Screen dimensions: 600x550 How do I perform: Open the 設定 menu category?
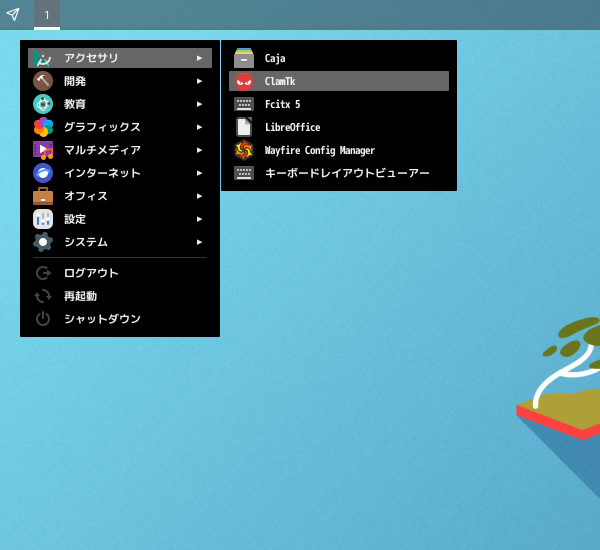(75, 219)
